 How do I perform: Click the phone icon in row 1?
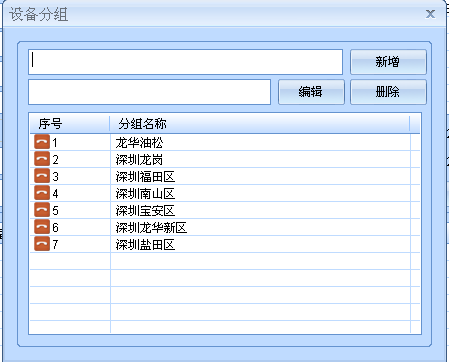[x=42, y=142]
